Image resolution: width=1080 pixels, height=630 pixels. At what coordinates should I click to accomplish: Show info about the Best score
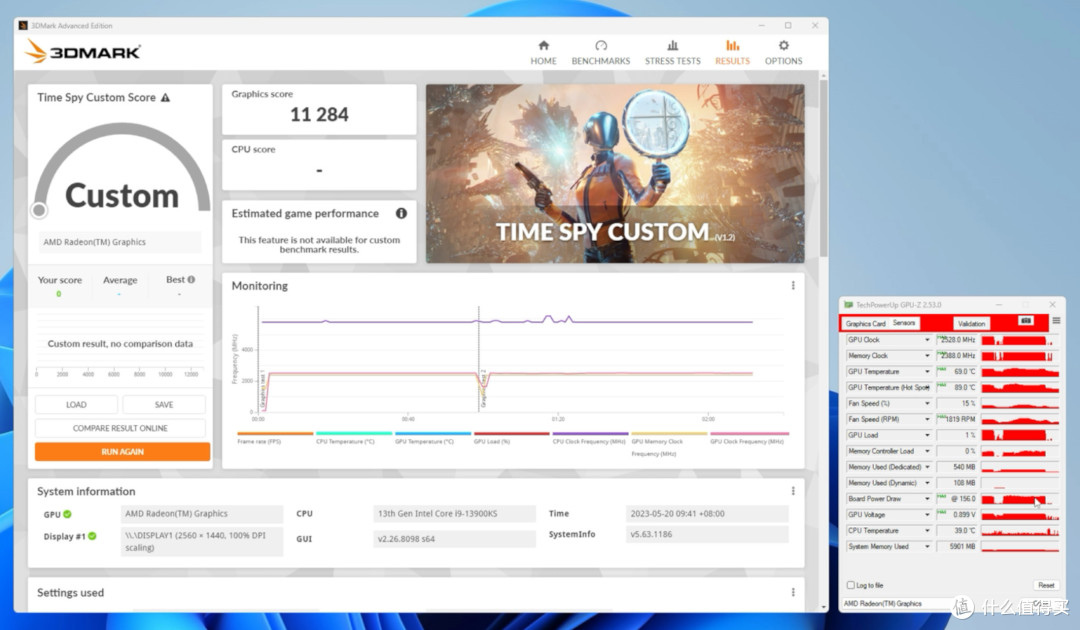191,280
